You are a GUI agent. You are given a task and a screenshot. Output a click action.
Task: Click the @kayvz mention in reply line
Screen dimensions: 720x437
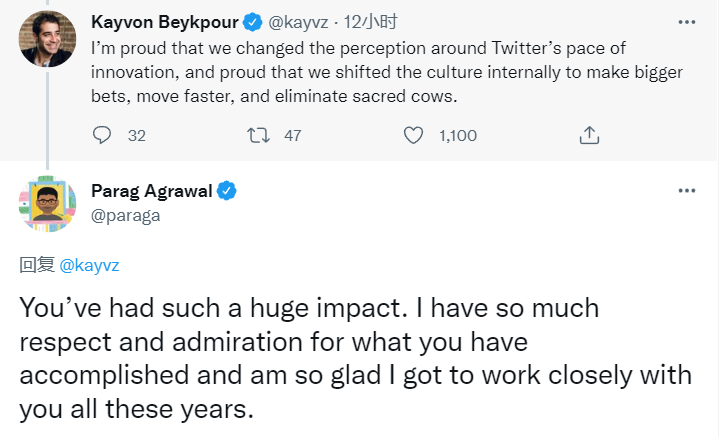point(89,264)
